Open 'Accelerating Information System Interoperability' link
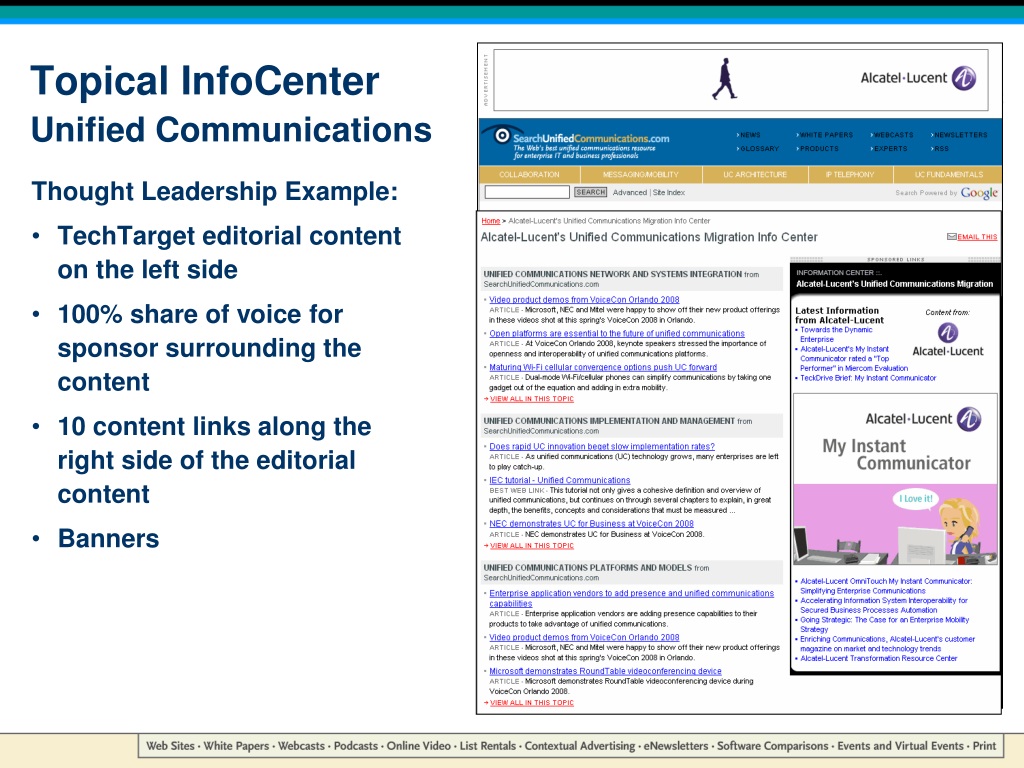 tap(884, 605)
